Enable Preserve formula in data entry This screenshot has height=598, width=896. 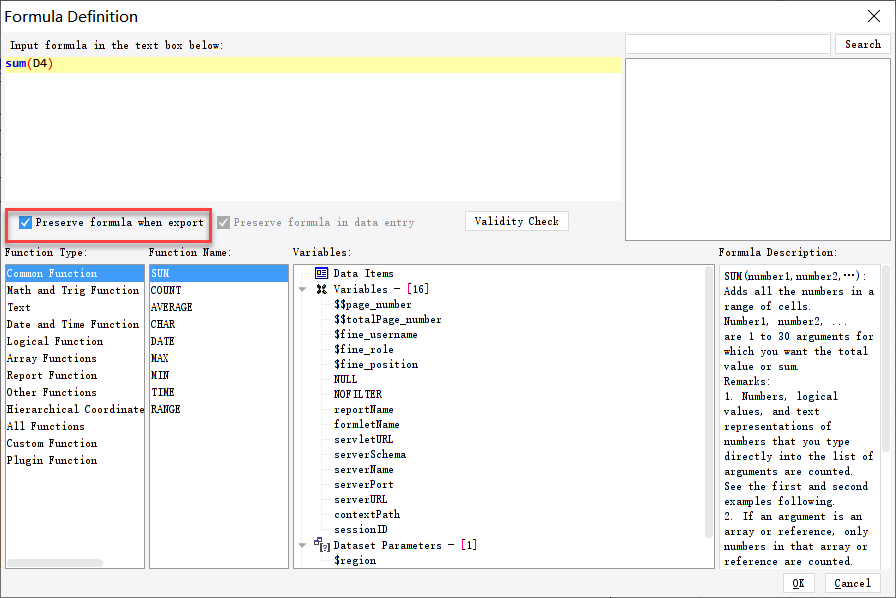(x=222, y=222)
